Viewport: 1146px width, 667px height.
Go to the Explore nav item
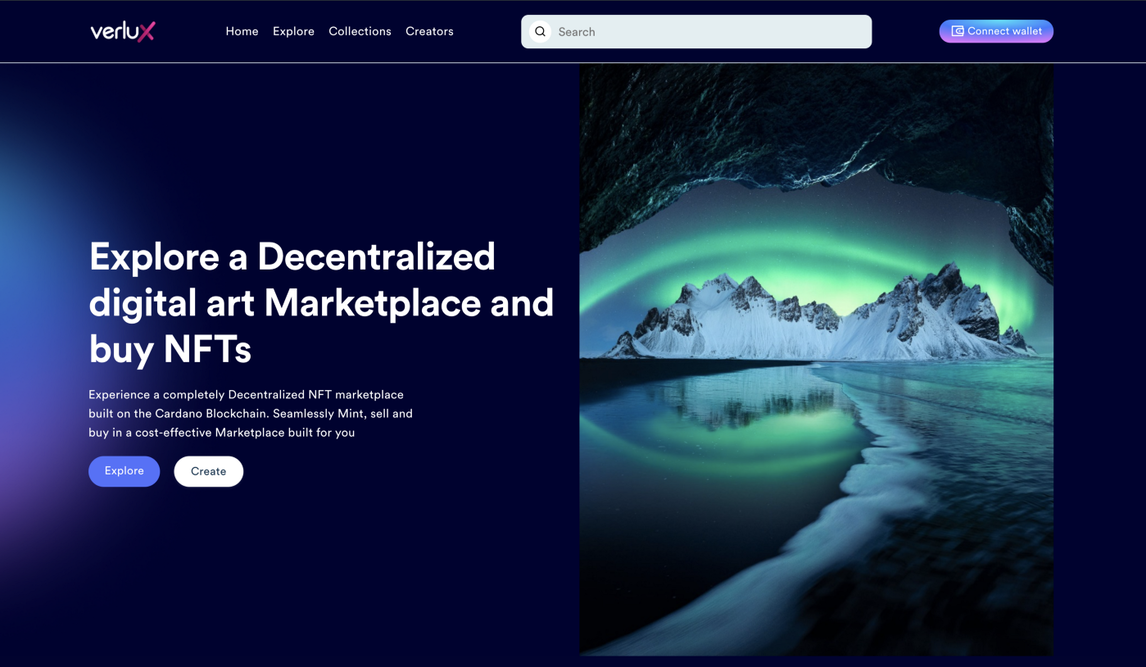294,31
